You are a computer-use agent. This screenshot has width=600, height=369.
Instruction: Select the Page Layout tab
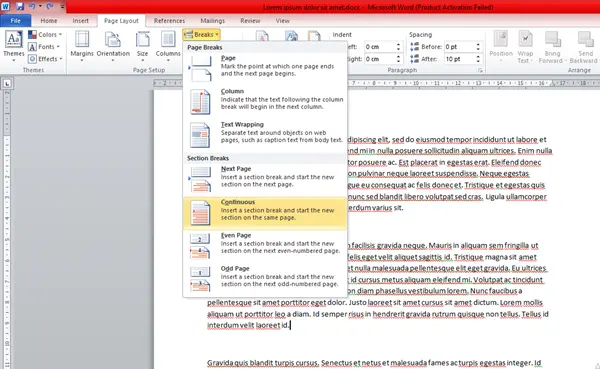(121, 21)
